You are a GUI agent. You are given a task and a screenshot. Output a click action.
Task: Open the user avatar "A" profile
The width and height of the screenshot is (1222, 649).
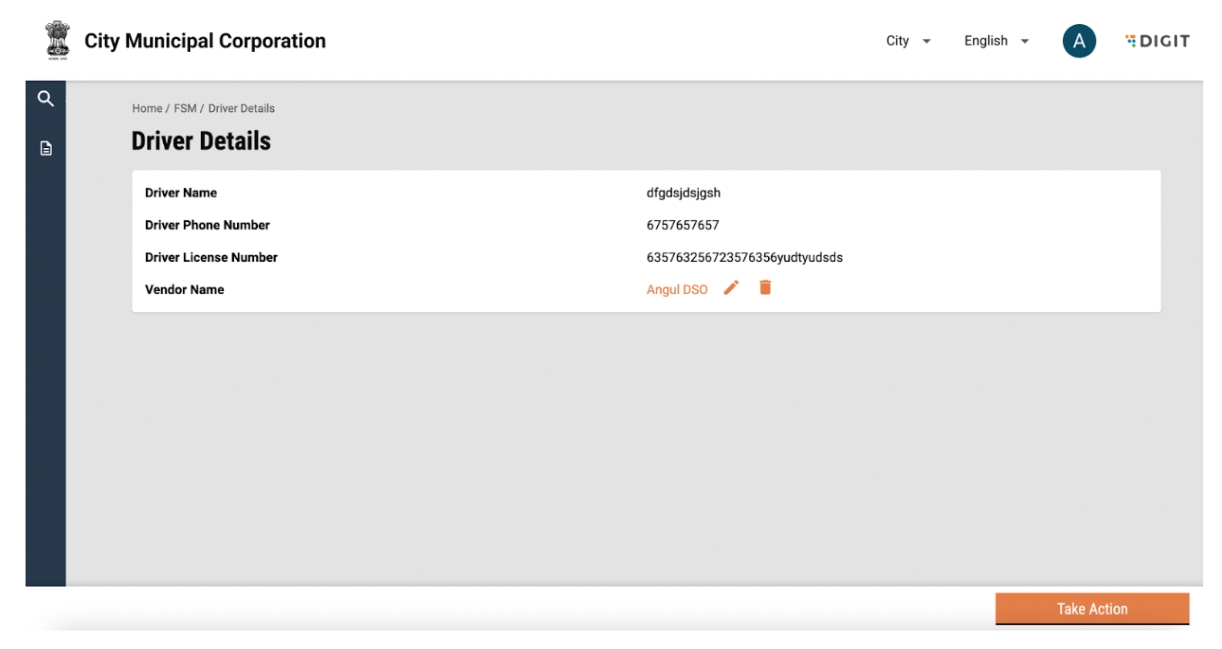(1079, 41)
